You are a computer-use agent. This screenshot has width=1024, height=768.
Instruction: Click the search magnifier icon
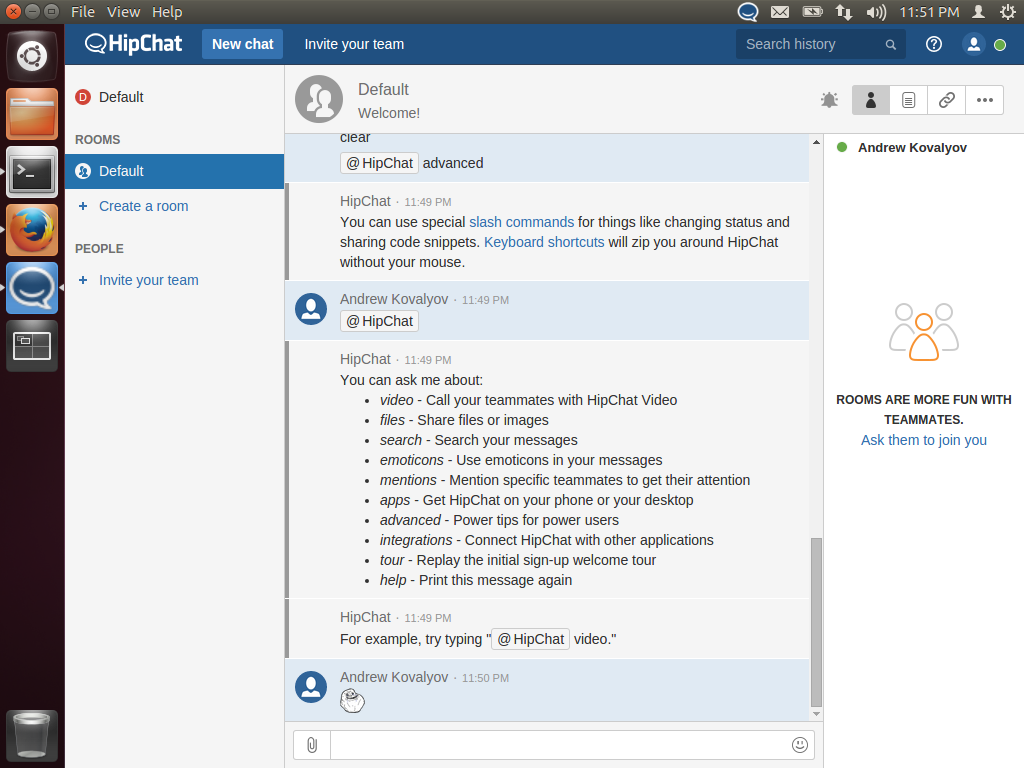point(891,44)
